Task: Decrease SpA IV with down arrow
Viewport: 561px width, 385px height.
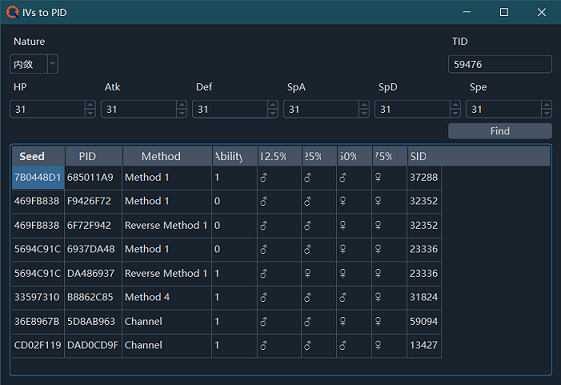Action: pos(364,113)
